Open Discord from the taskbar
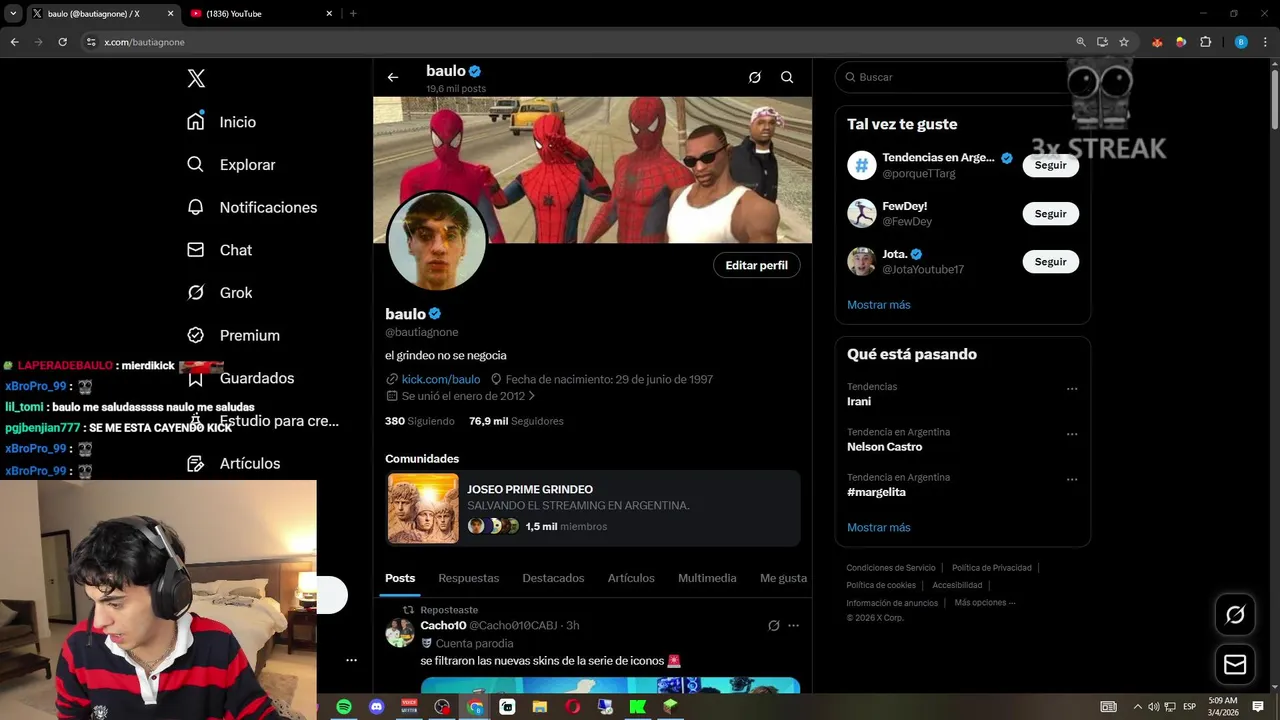This screenshot has width=1280, height=720. tap(377, 707)
